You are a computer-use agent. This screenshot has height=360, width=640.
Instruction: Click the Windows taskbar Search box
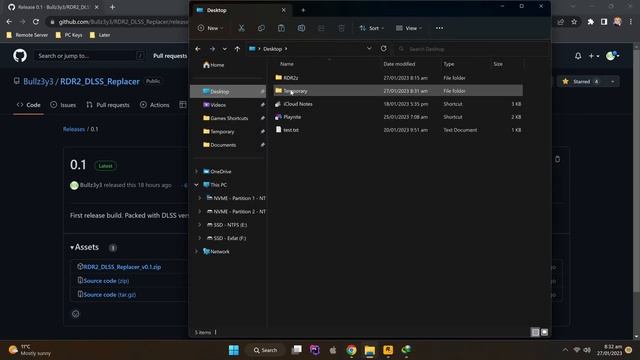(265, 350)
